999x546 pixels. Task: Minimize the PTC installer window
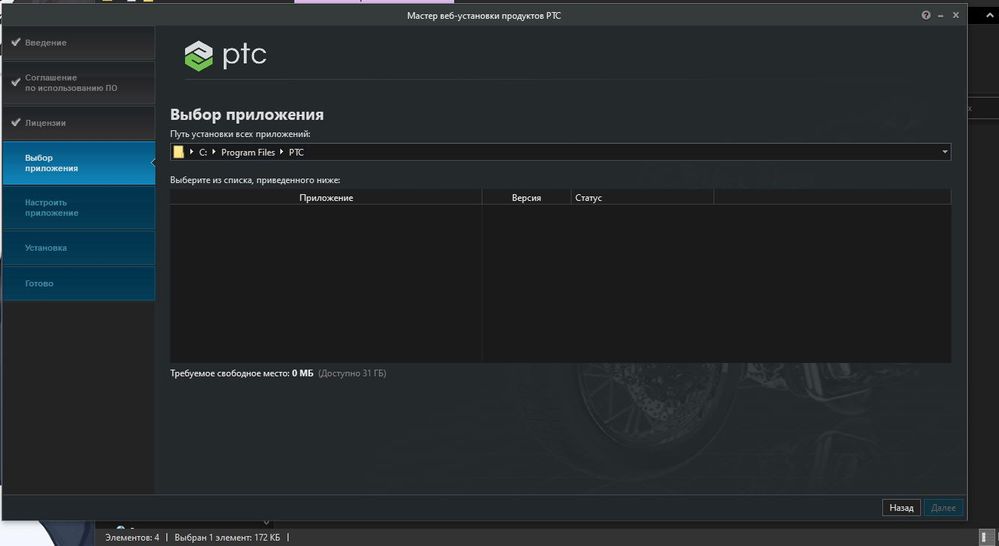tap(941, 16)
